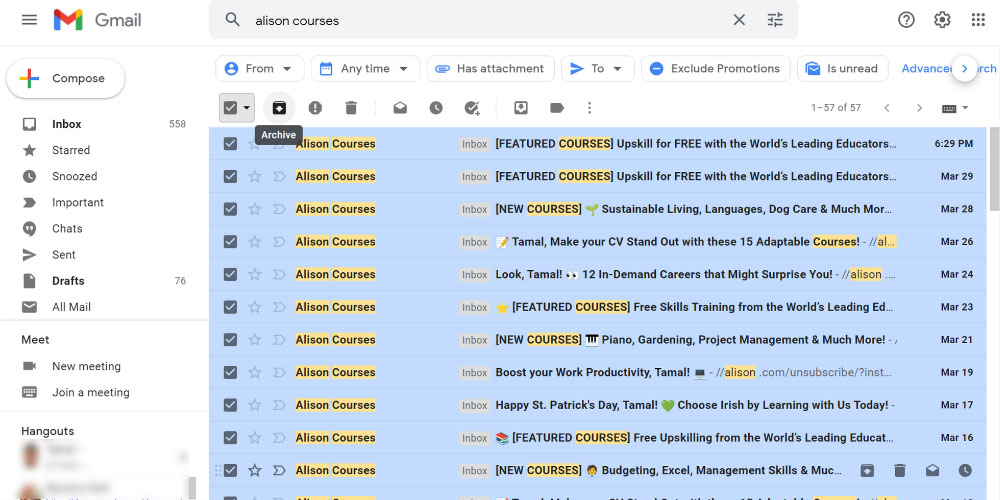This screenshot has height=500, width=1000.
Task: Add selected emails to Tasks
Action: (472, 108)
